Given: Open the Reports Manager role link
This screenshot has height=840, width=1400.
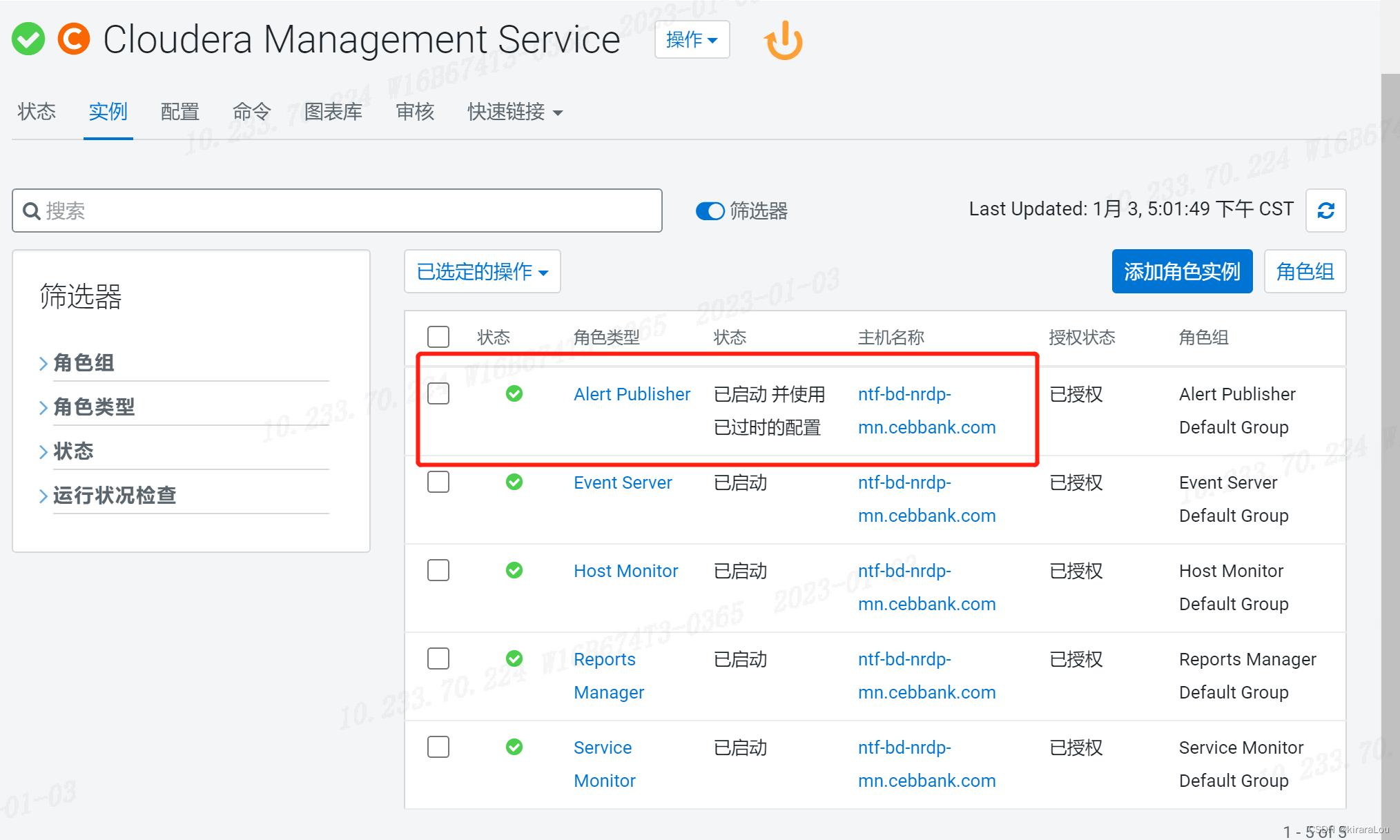Looking at the screenshot, I should click(609, 676).
